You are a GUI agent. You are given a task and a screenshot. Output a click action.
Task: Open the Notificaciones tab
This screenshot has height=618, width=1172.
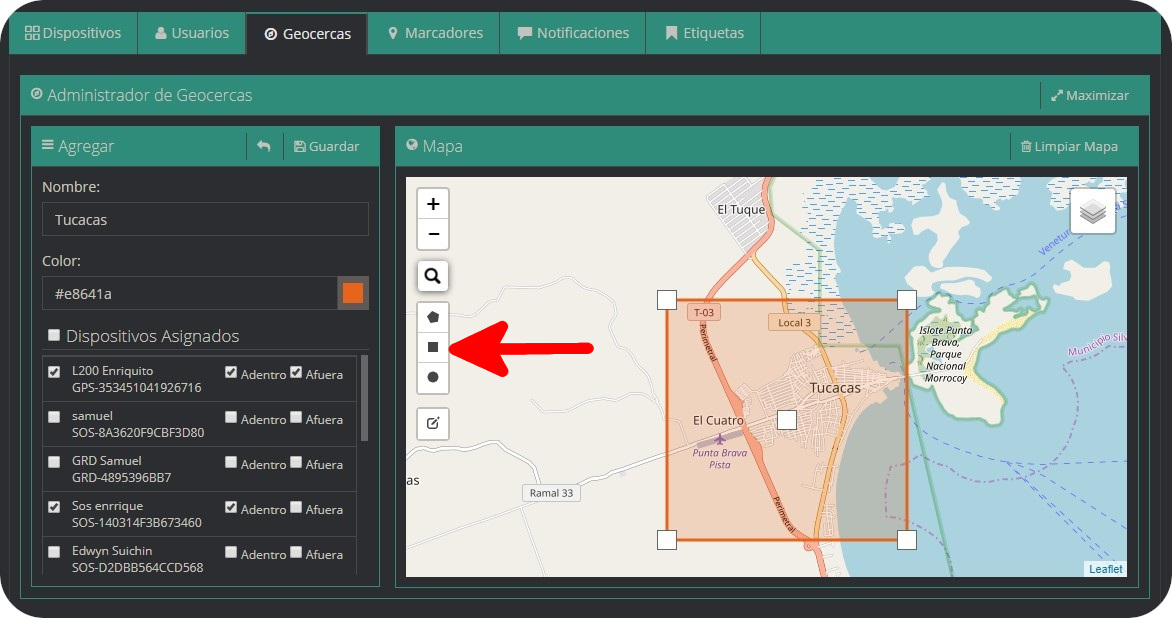coord(573,33)
